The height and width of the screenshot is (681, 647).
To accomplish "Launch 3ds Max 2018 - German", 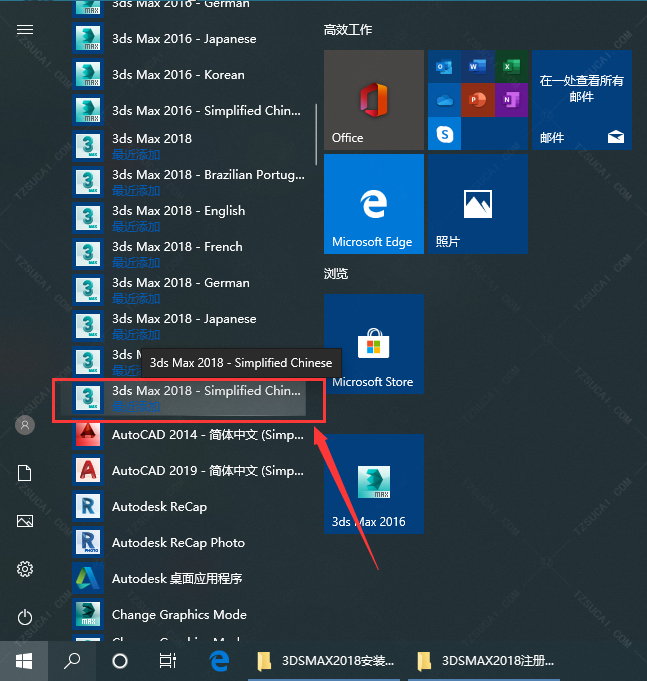I will 189,291.
